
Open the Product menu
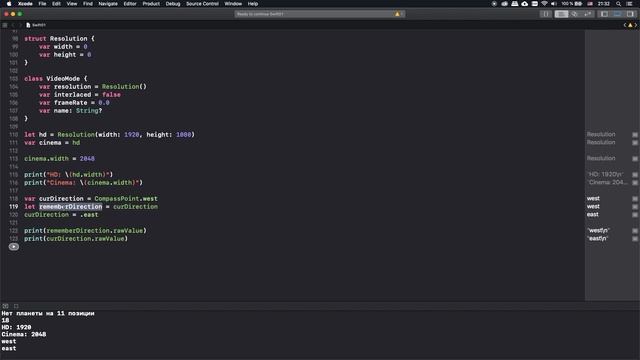point(151,4)
